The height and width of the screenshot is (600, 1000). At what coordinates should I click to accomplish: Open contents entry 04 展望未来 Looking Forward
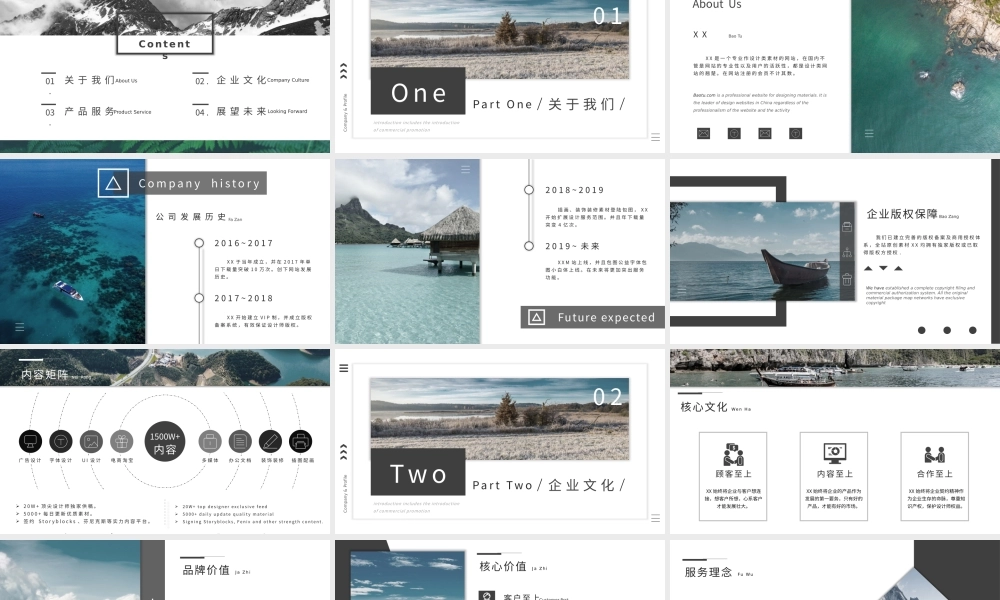click(250, 112)
